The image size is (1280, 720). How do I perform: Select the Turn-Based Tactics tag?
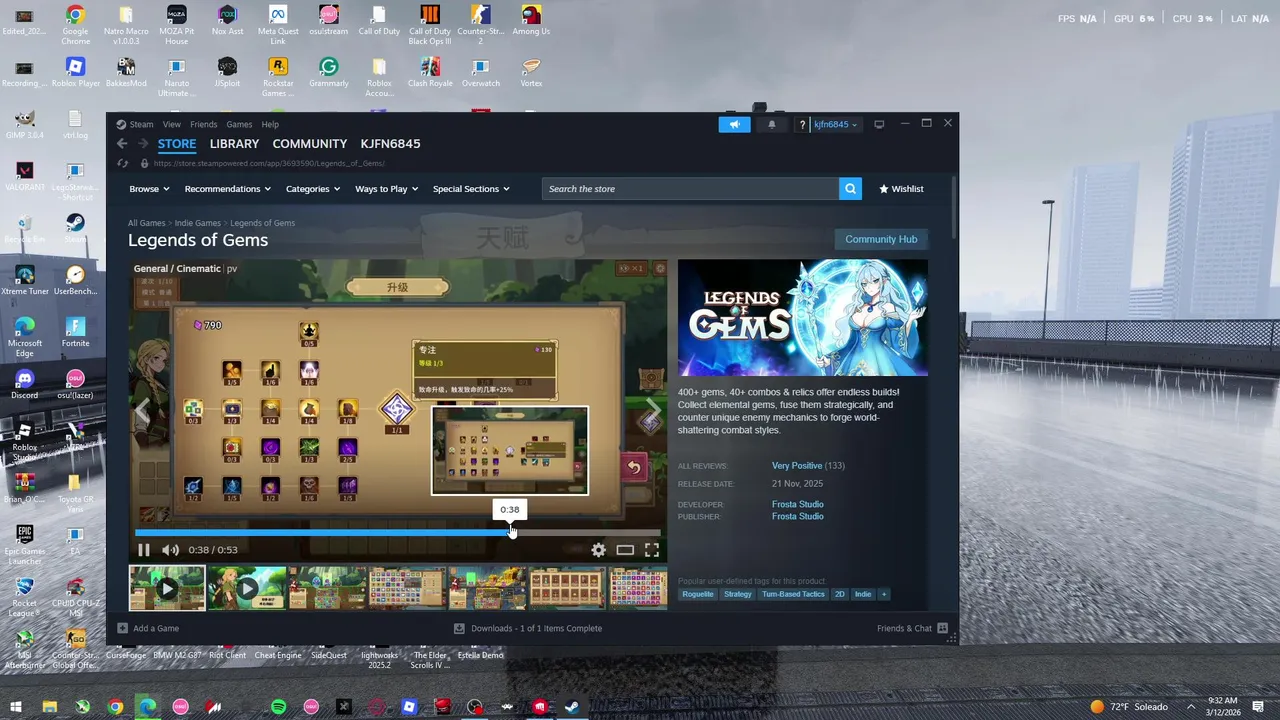(793, 594)
